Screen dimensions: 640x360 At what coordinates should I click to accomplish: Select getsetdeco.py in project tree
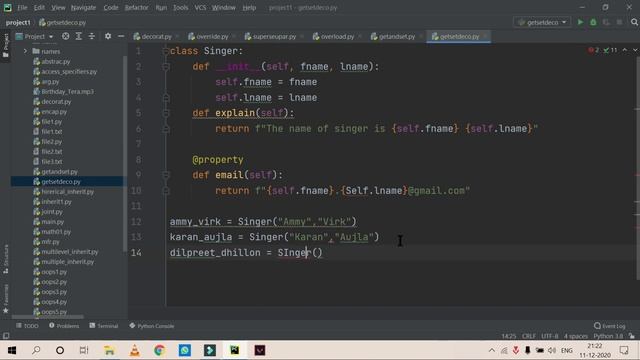point(61,182)
